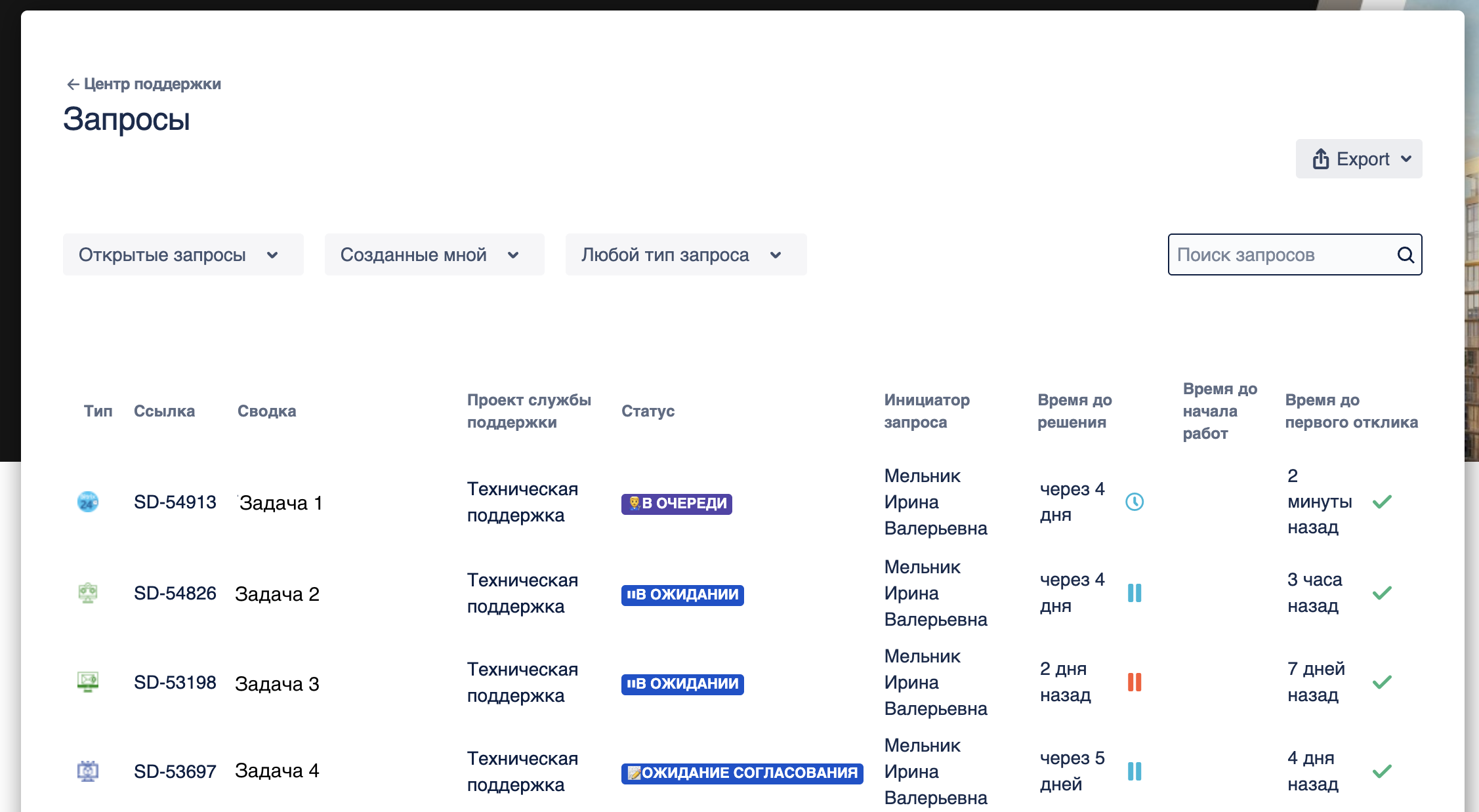Click the green checkmark for Задача 1
Image resolution: width=1479 pixels, height=812 pixels.
[x=1382, y=502]
